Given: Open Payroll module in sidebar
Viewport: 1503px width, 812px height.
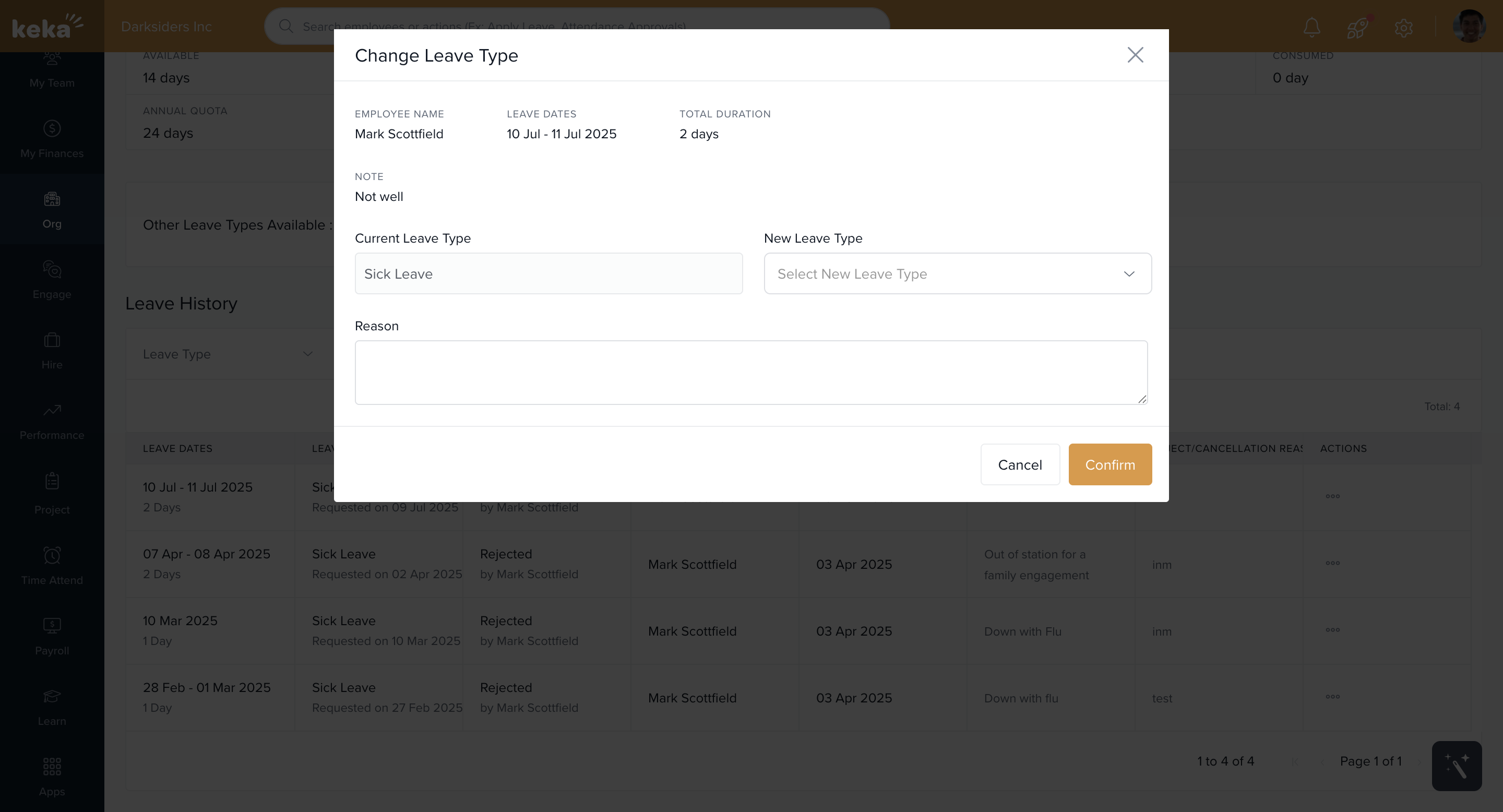Looking at the screenshot, I should (x=52, y=636).
